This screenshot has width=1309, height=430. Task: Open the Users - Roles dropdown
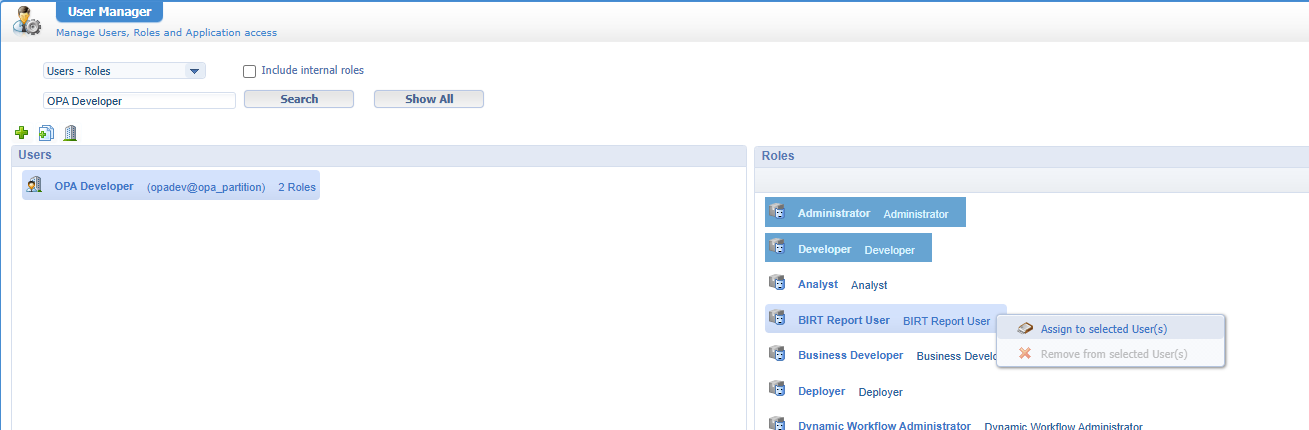pos(124,71)
